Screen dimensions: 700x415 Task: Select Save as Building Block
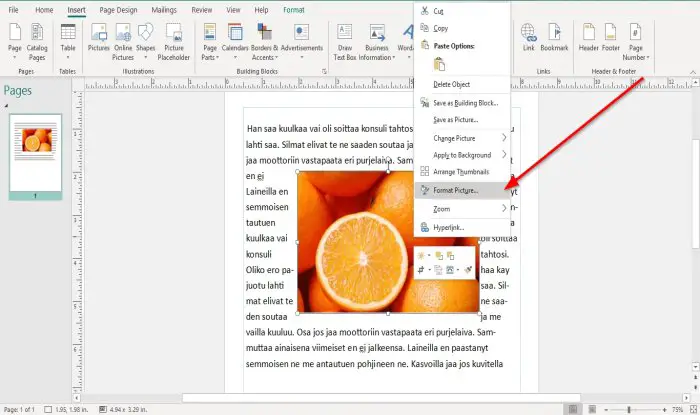tap(462, 103)
